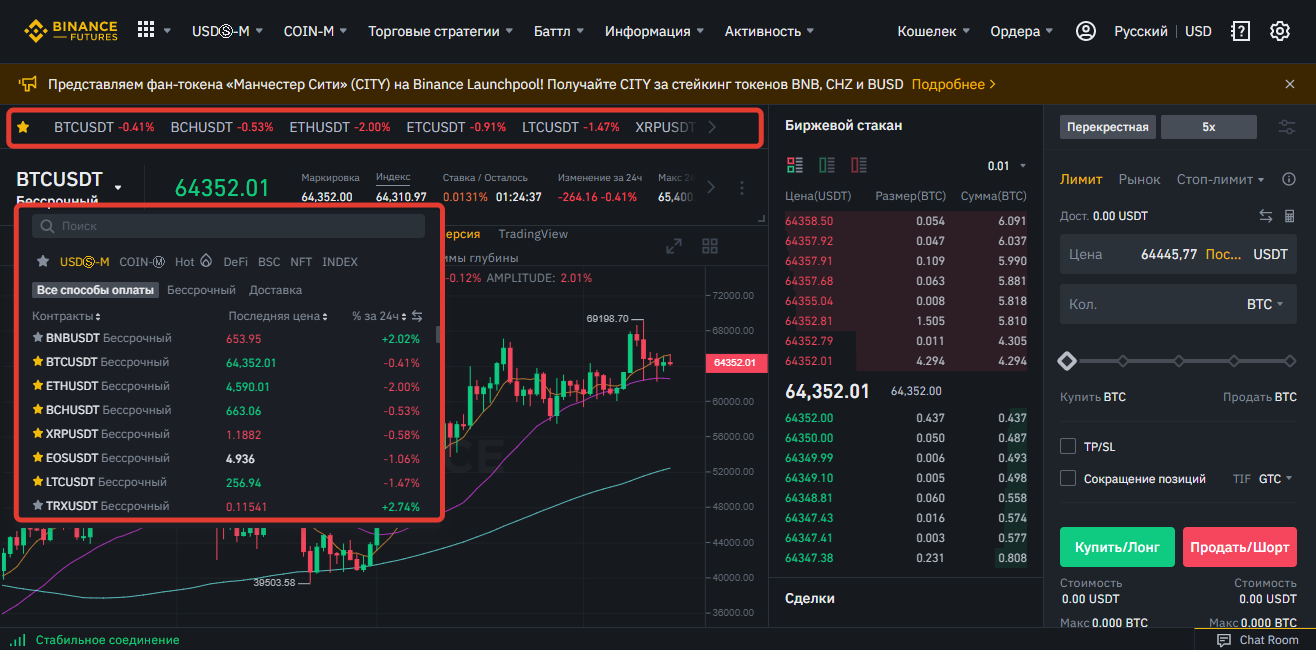
Task: Toggle favorite star for ETHUSDT row
Action: (38, 386)
